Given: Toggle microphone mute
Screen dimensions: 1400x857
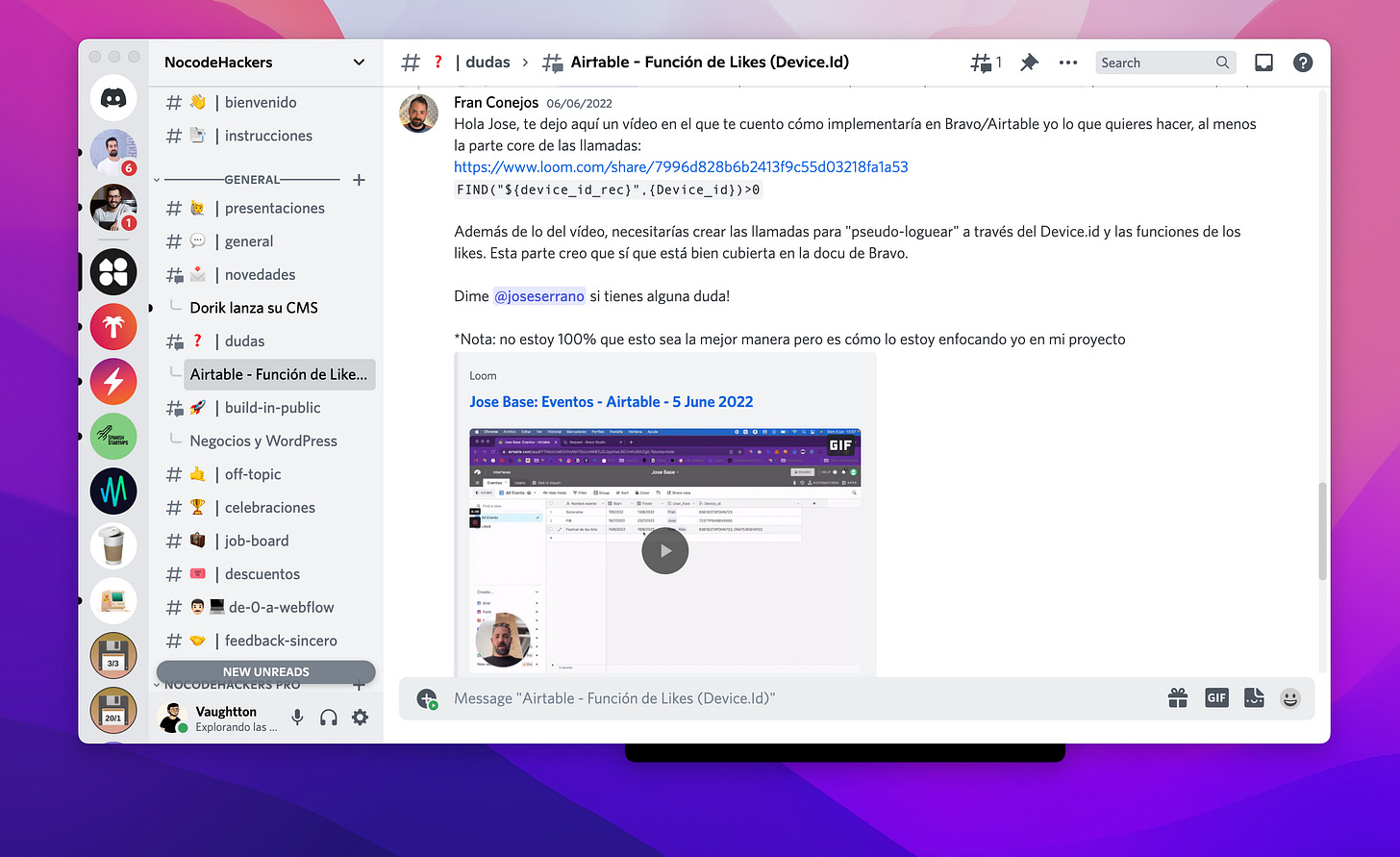Looking at the screenshot, I should [x=298, y=718].
